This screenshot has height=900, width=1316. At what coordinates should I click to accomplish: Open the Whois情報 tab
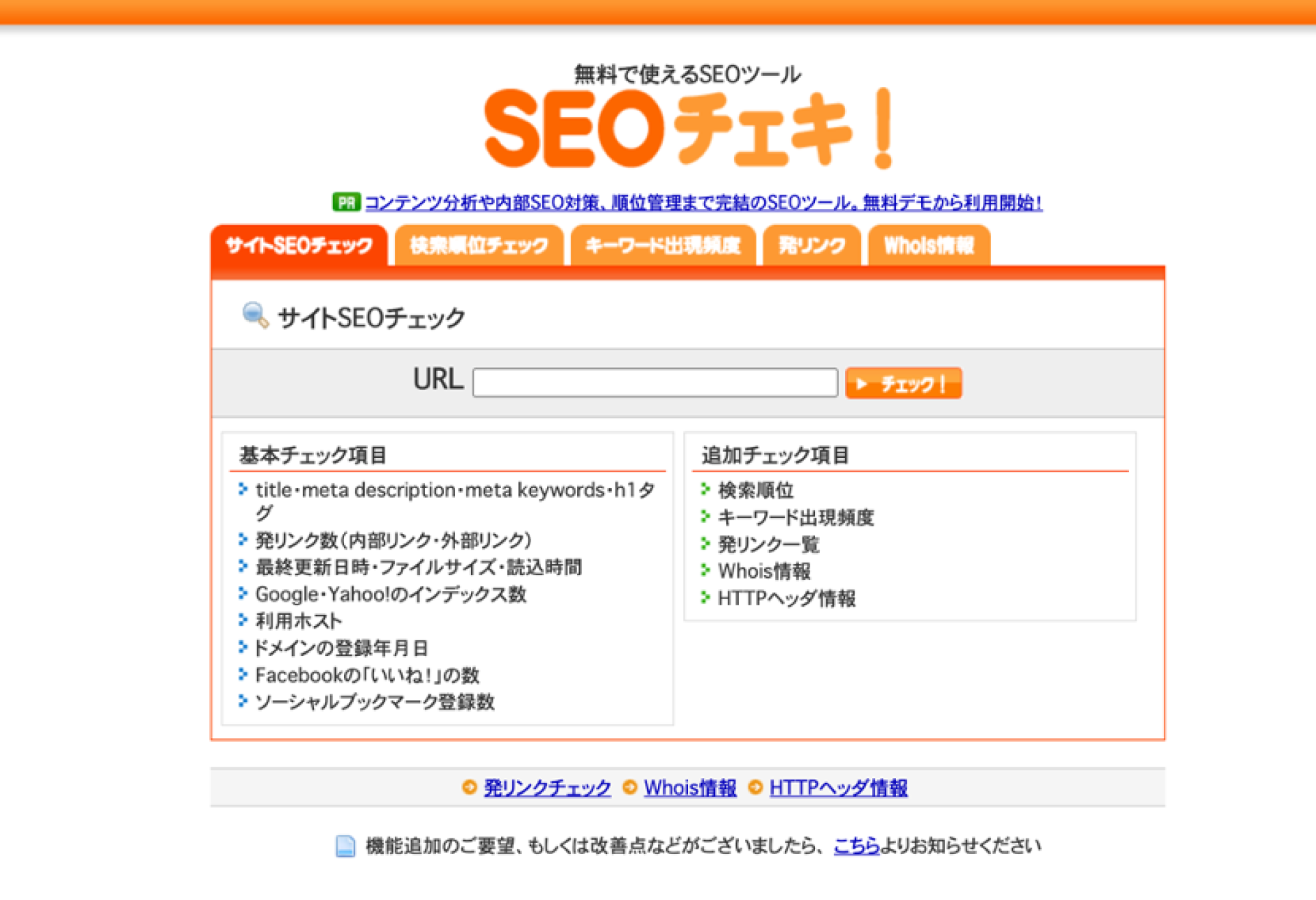tap(929, 245)
